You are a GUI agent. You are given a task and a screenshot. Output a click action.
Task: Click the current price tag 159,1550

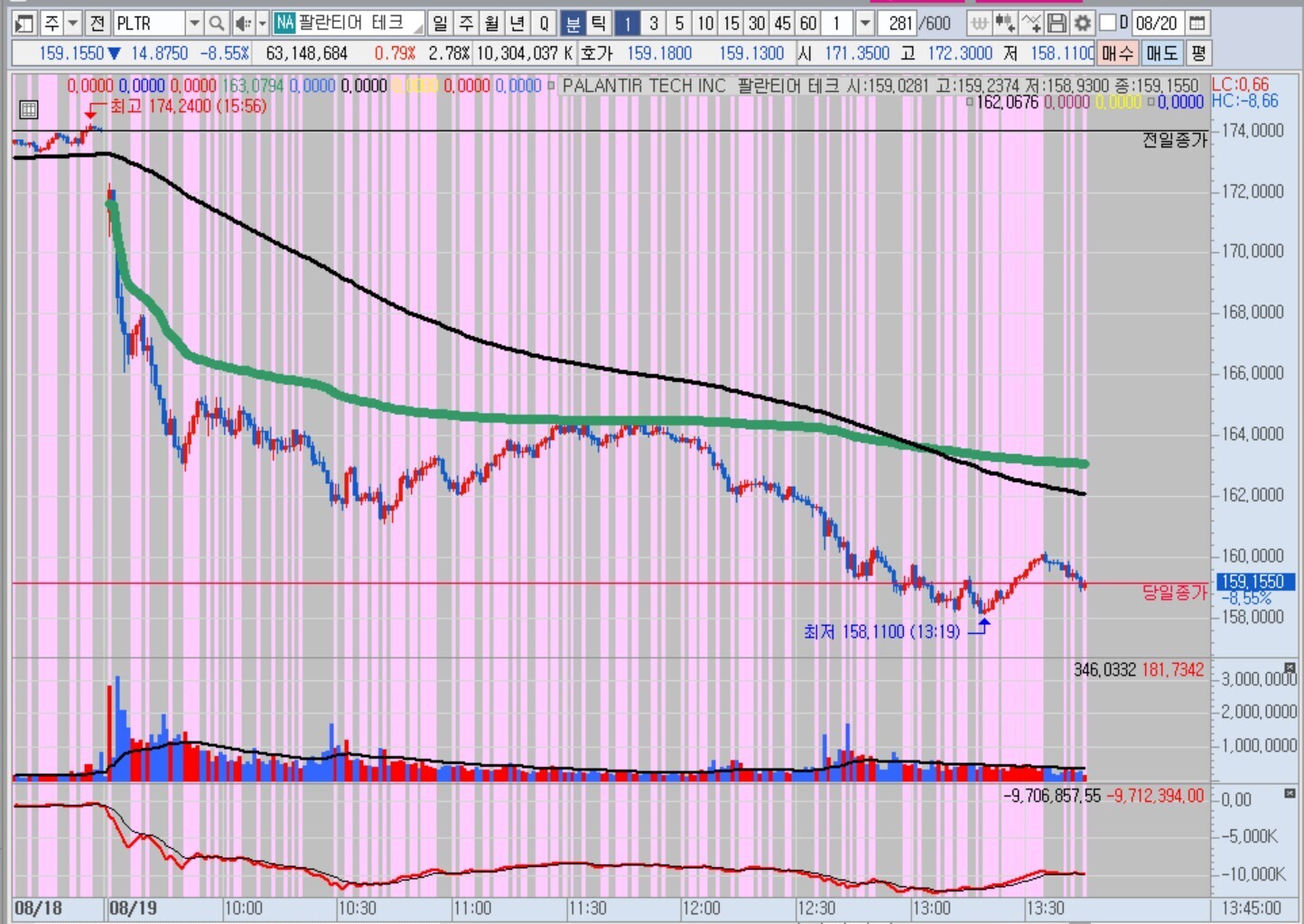(1255, 582)
